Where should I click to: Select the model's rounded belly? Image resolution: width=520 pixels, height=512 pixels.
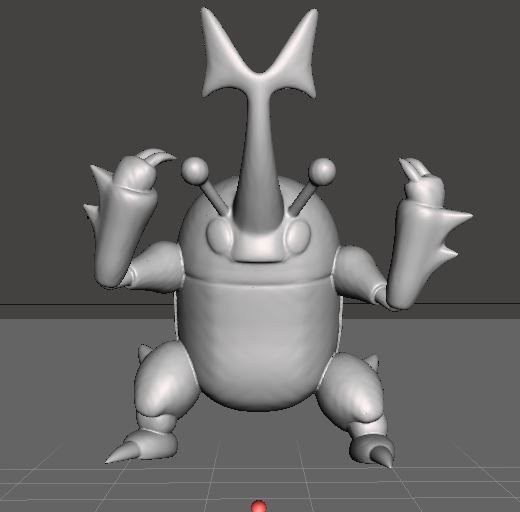(258, 343)
